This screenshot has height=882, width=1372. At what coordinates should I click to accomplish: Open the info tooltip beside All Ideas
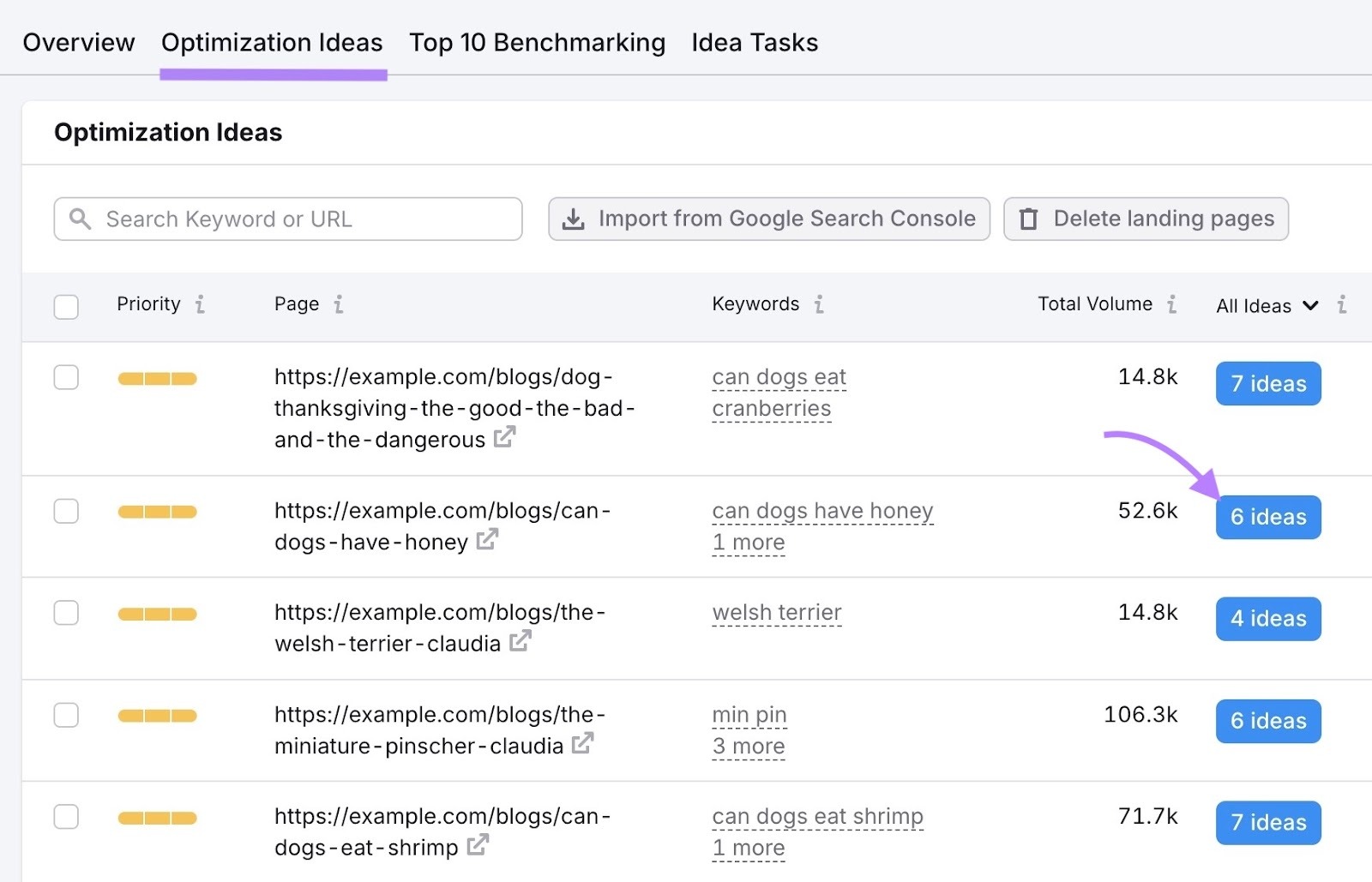tap(1341, 305)
